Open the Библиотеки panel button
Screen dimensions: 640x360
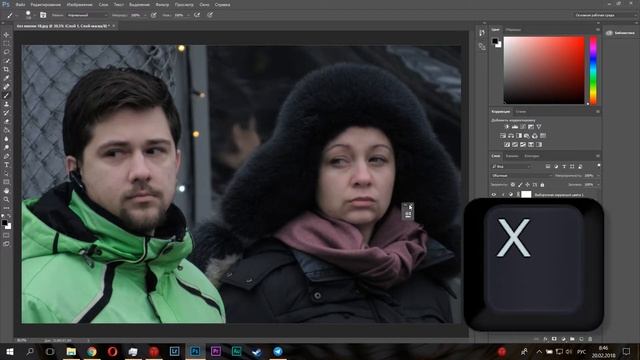click(621, 33)
